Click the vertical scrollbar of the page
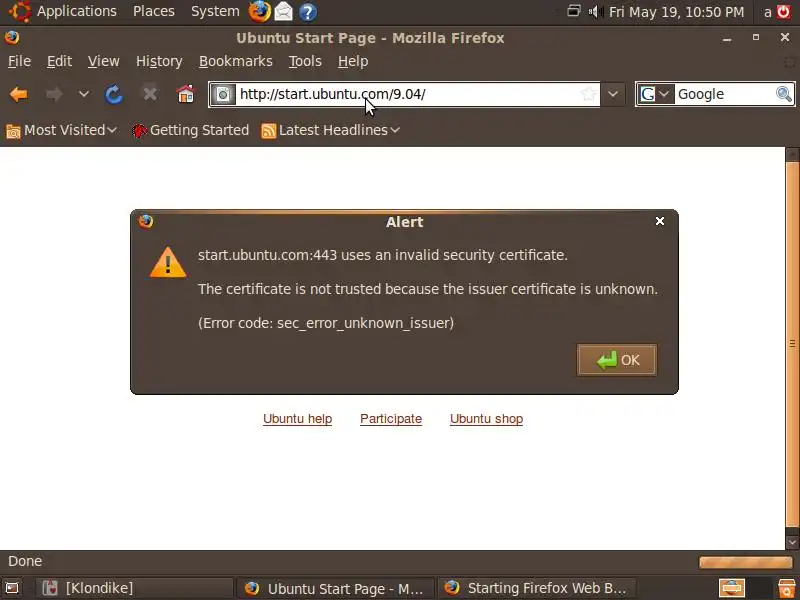Image resolution: width=800 pixels, height=600 pixels. [x=792, y=343]
